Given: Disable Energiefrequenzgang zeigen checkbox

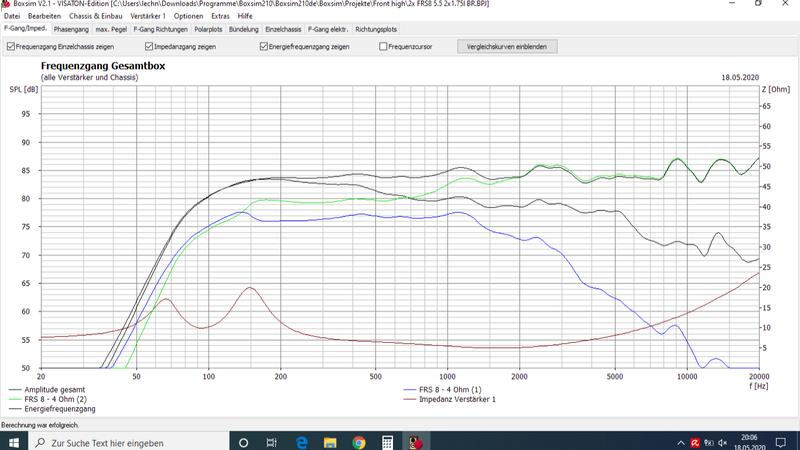Looking at the screenshot, I should tap(263, 46).
